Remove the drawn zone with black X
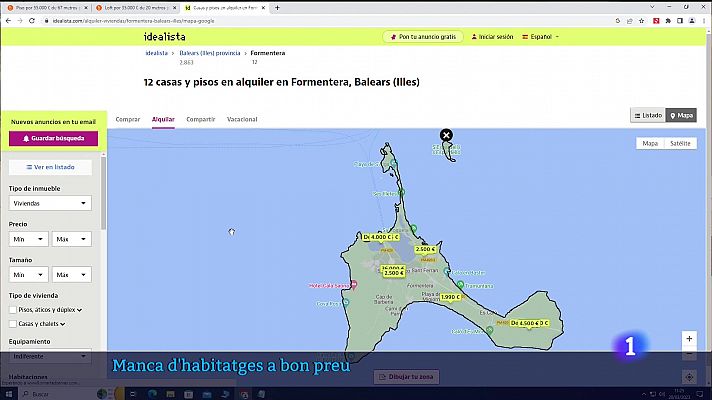This screenshot has width=712, height=400. coord(446,135)
